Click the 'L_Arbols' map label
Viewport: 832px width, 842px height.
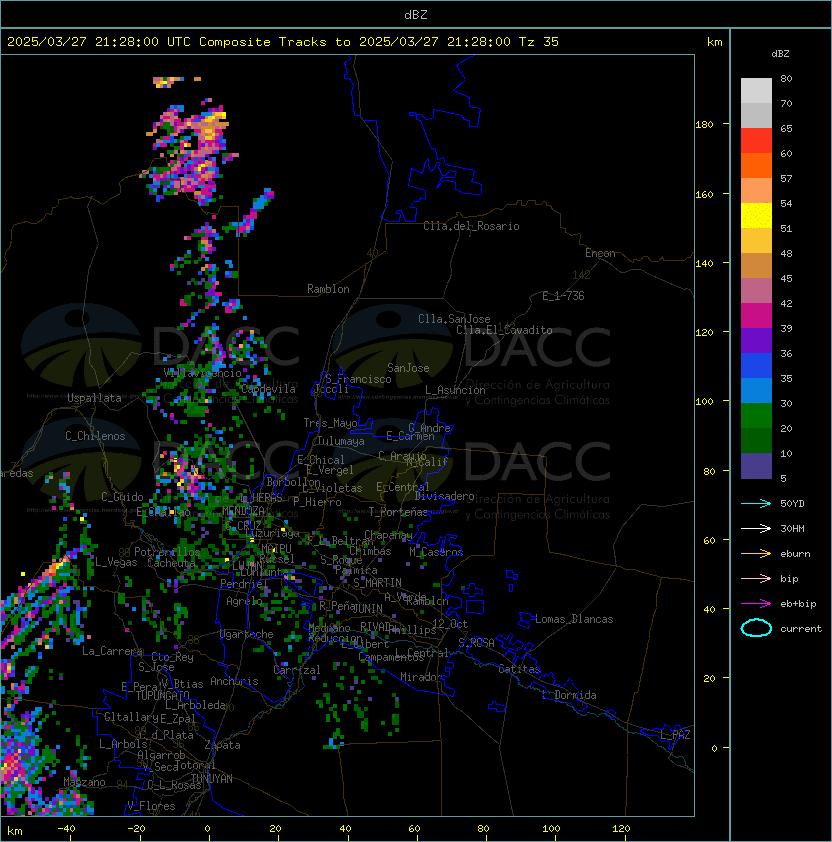(x=123, y=744)
